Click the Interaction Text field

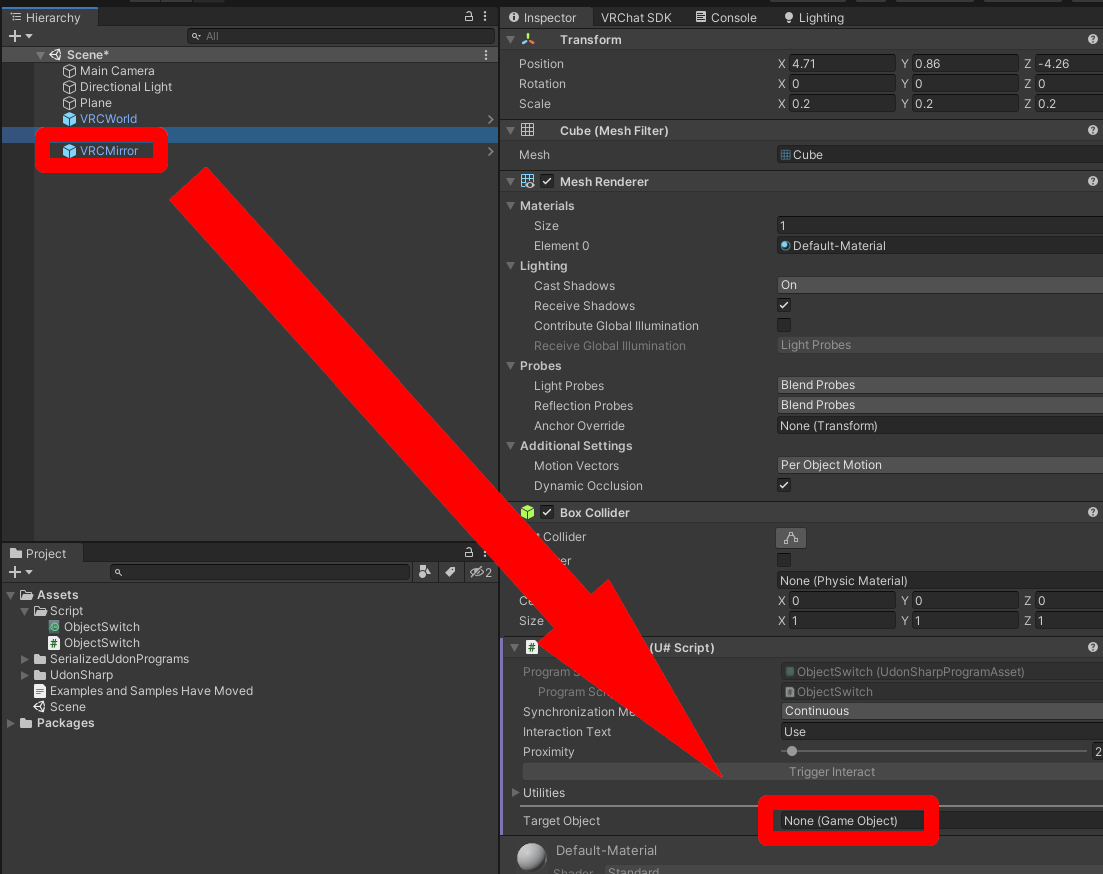(942, 731)
